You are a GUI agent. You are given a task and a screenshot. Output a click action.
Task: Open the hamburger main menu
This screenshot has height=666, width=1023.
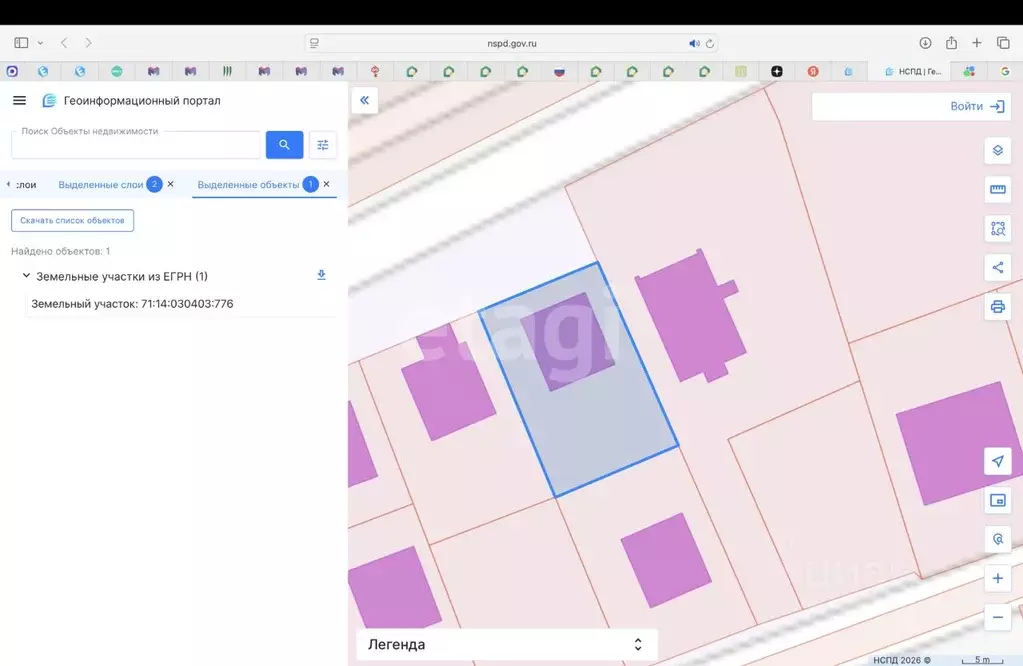click(20, 100)
